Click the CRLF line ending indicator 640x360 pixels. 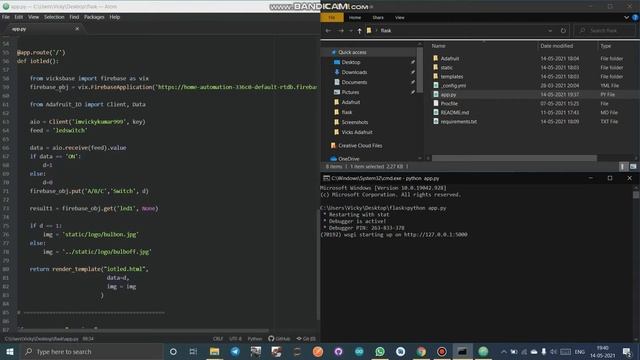[218, 339]
